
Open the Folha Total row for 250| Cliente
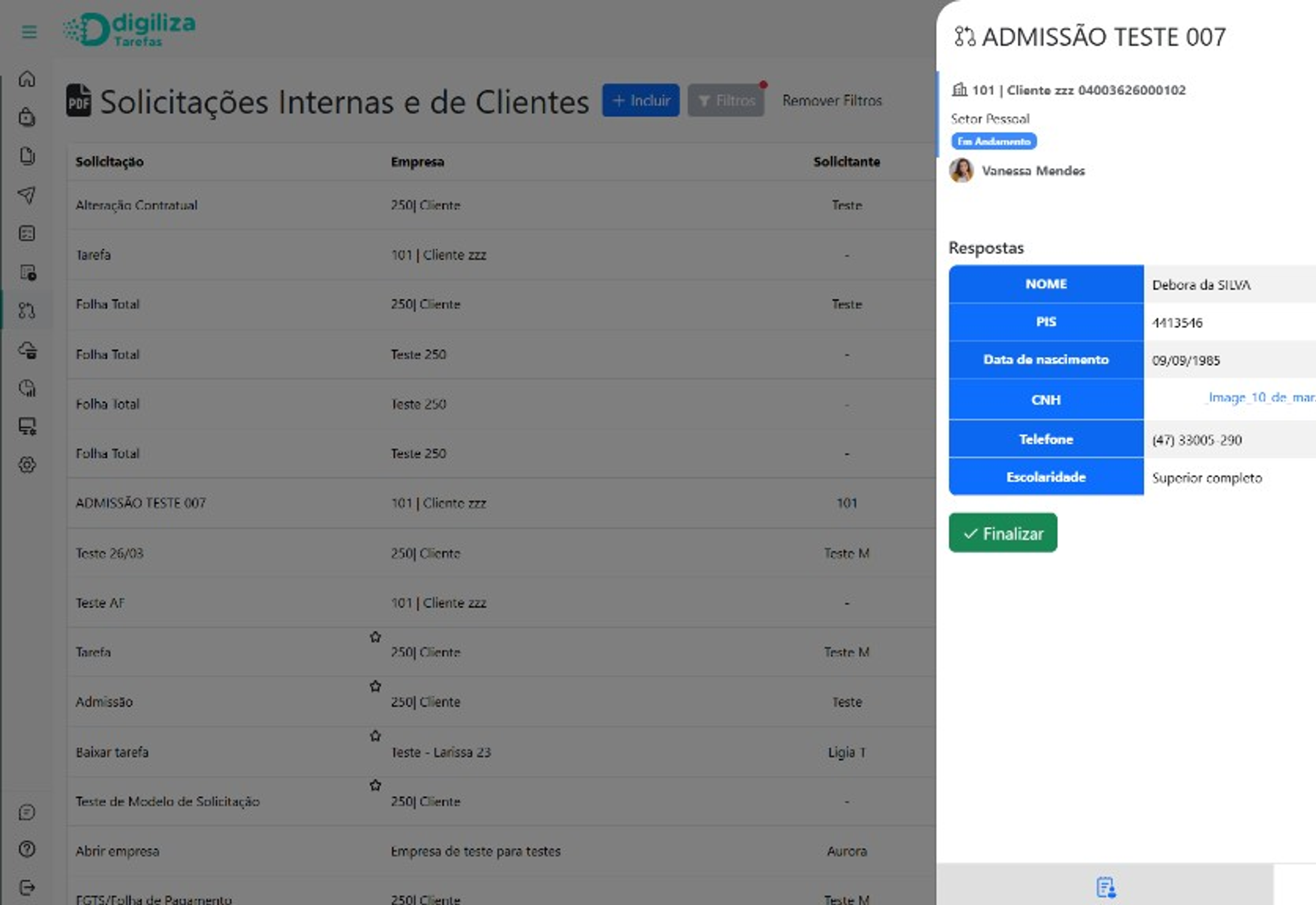coord(501,304)
